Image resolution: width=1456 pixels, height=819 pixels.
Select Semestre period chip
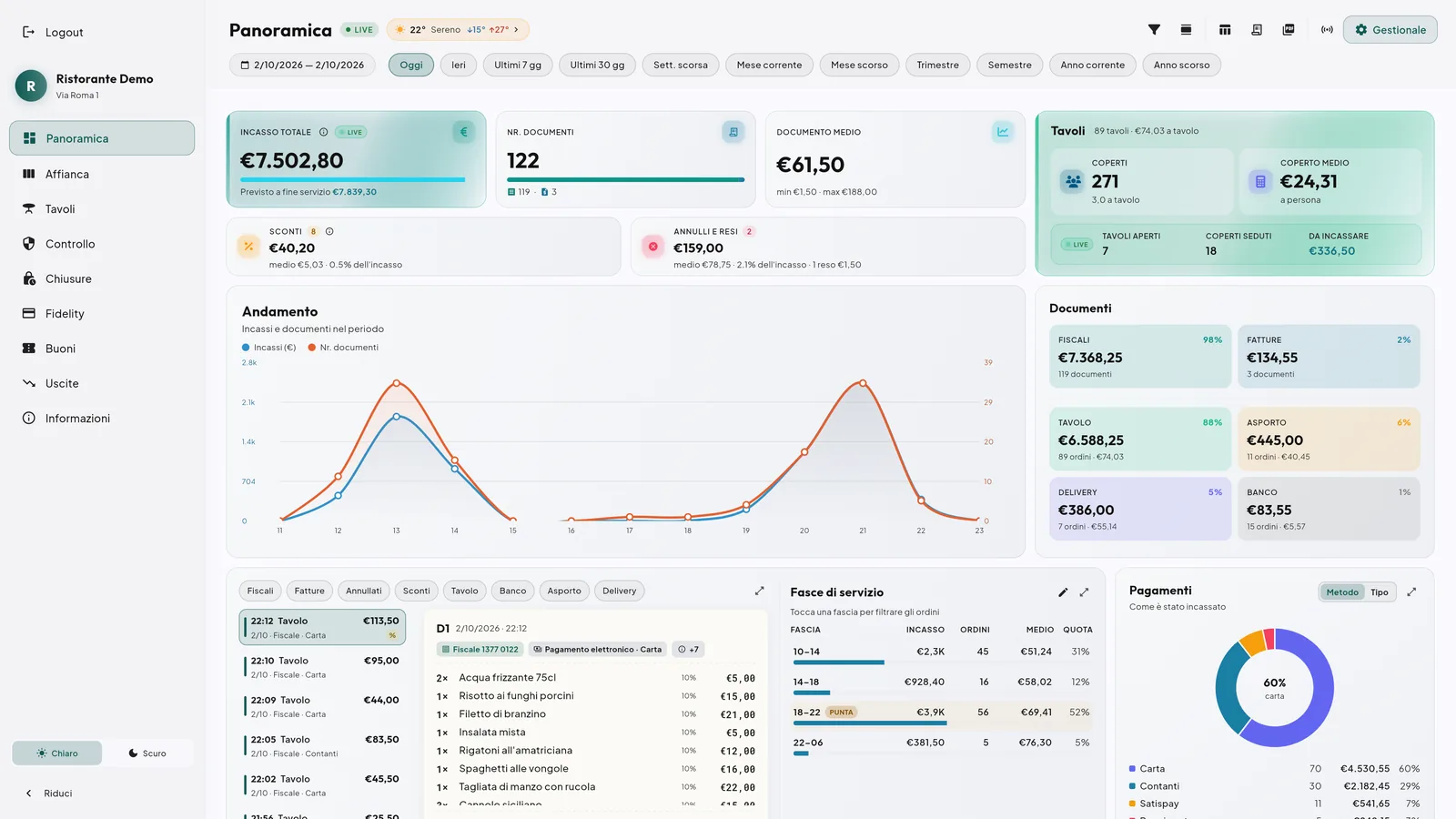1010,65
